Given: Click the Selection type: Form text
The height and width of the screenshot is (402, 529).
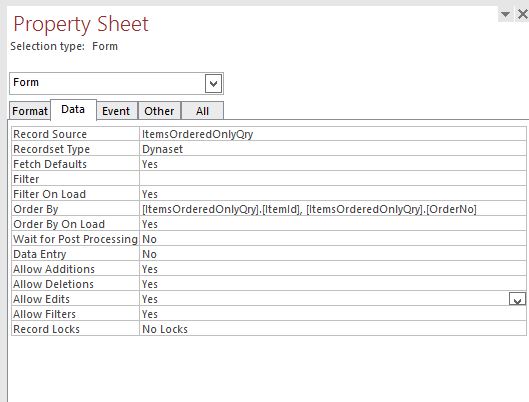Looking at the screenshot, I should tap(64, 46).
